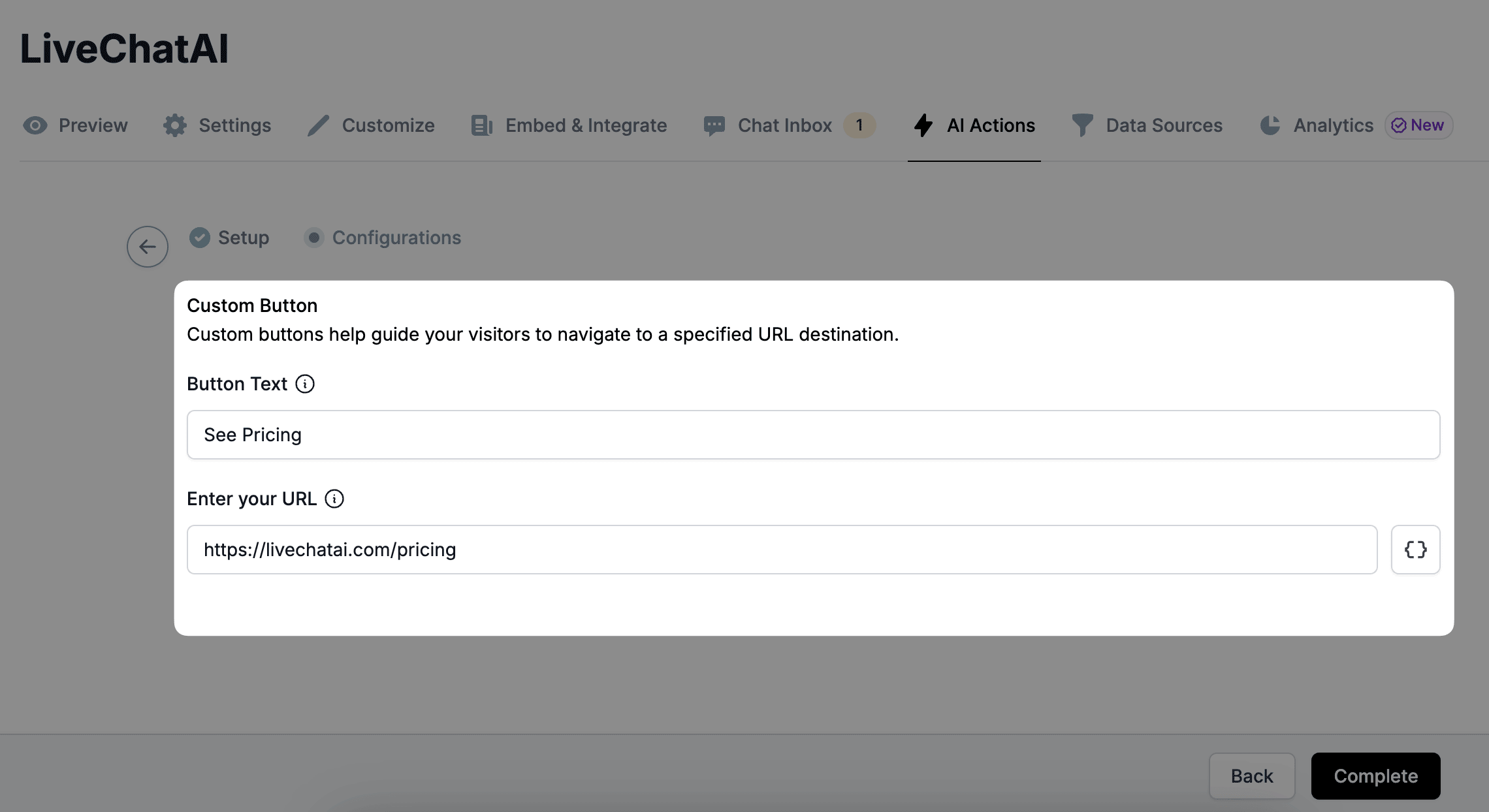Click the AI Actions tab icon
The width and height of the screenshot is (1489, 812).
[921, 125]
